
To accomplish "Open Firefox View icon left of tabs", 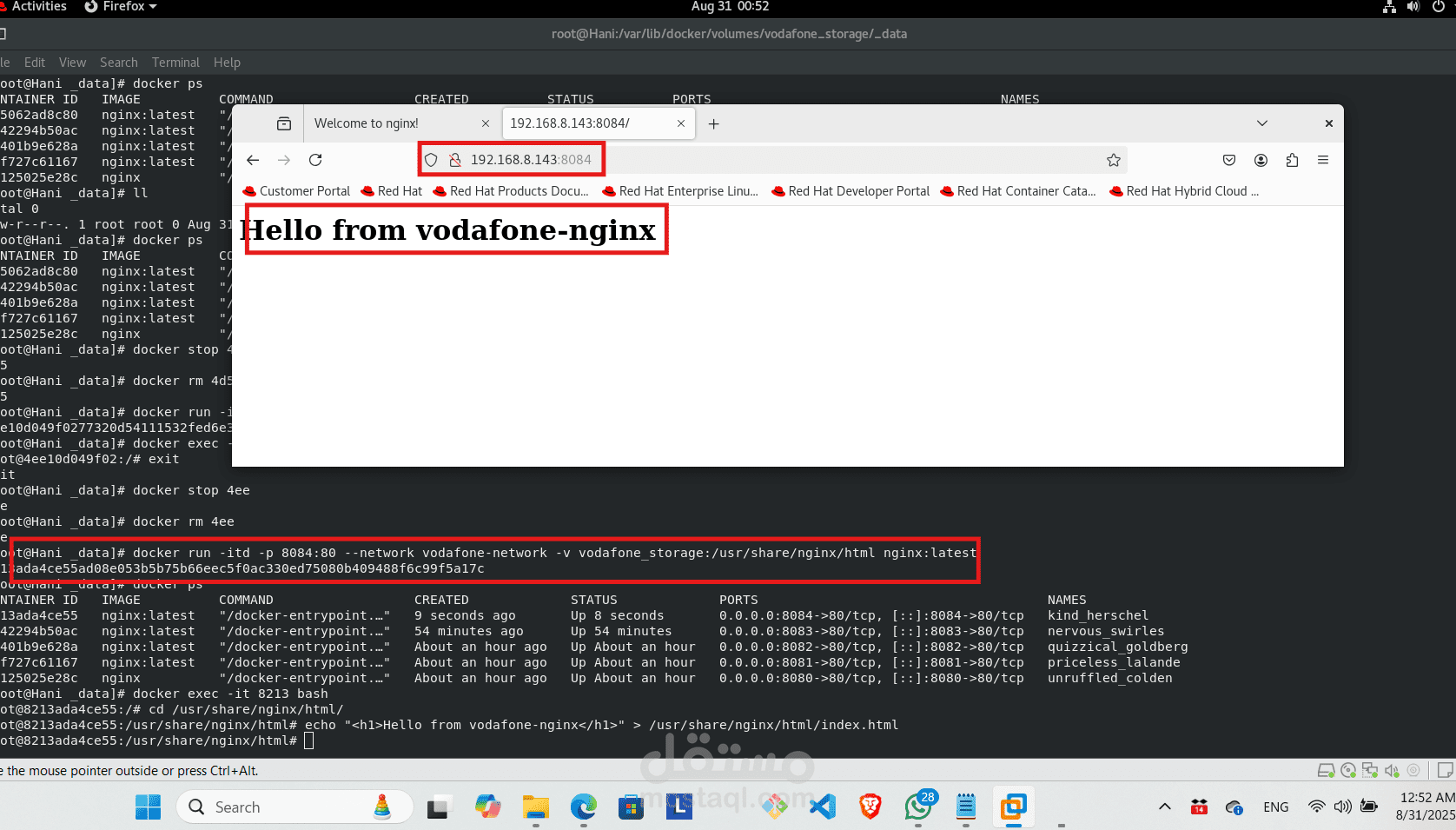I will [284, 123].
